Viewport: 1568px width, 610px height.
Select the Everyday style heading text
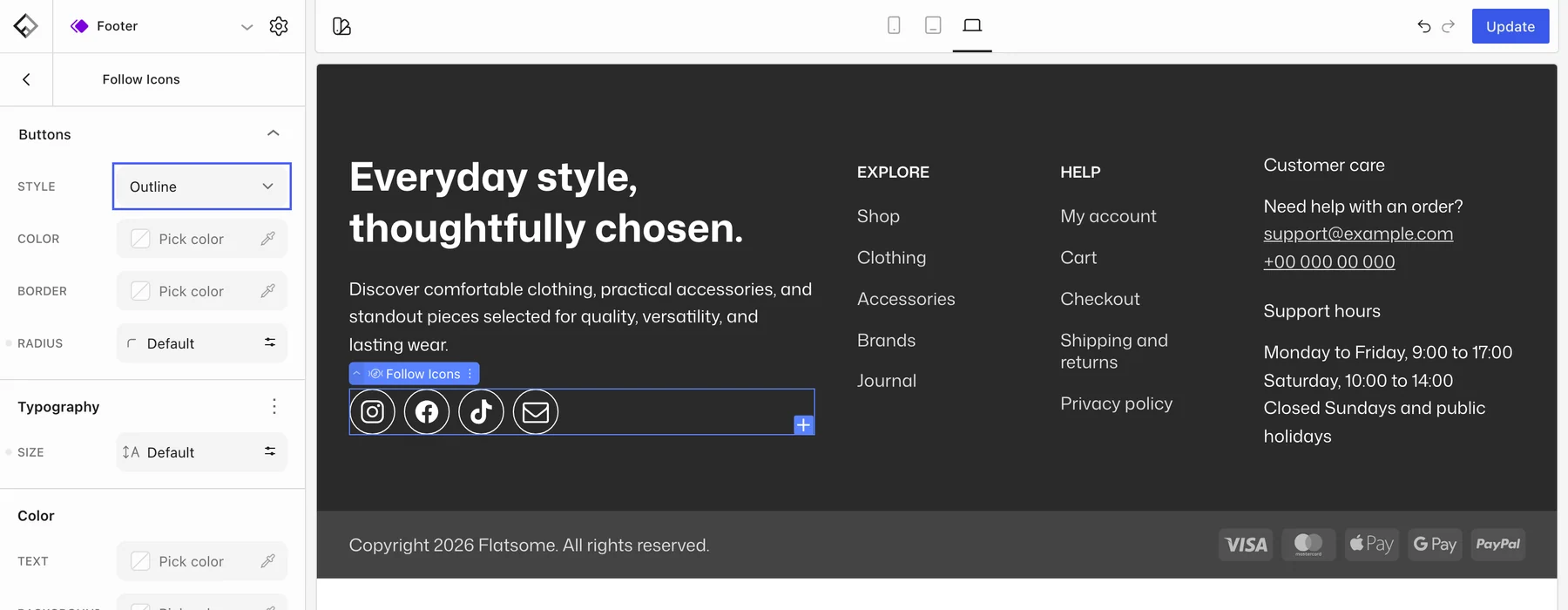(546, 202)
